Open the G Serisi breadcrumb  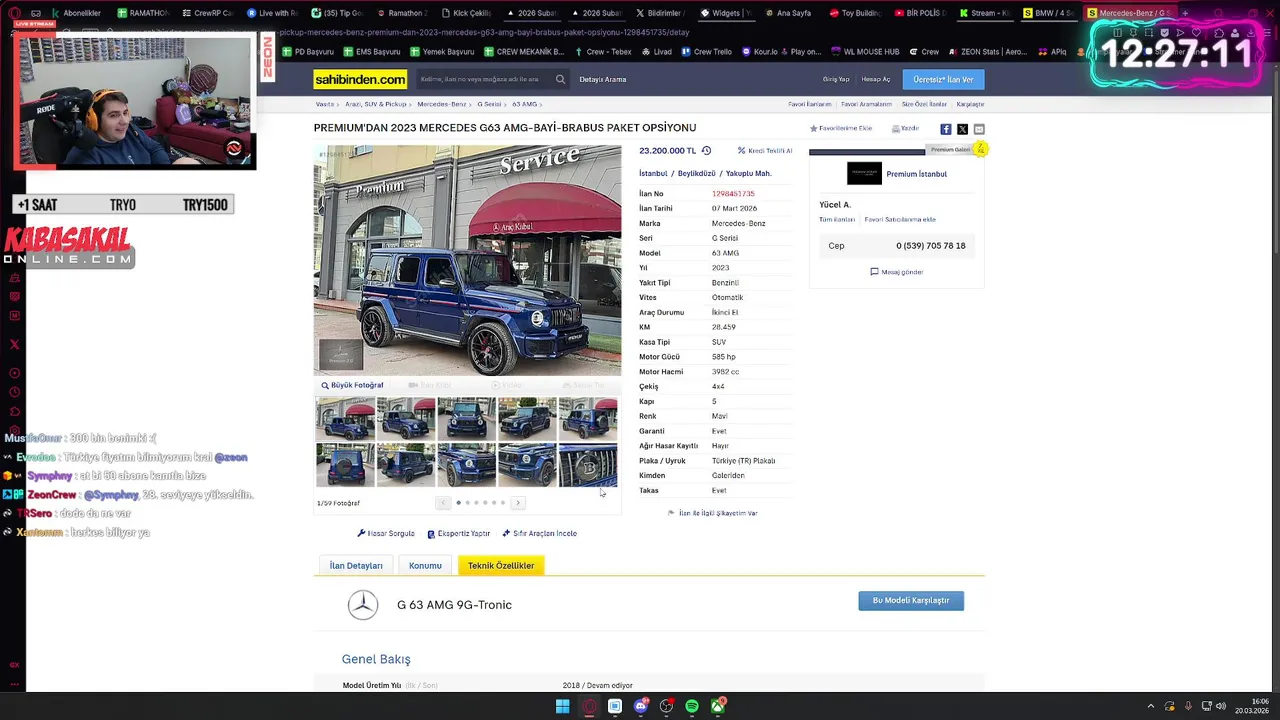tap(489, 104)
